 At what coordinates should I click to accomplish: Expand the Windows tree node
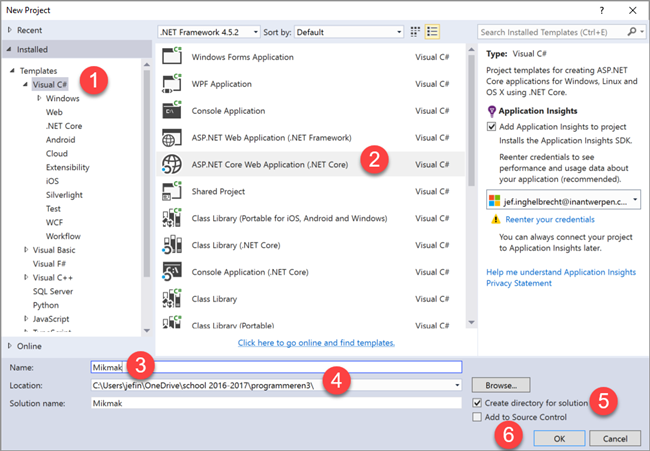tap(39, 98)
